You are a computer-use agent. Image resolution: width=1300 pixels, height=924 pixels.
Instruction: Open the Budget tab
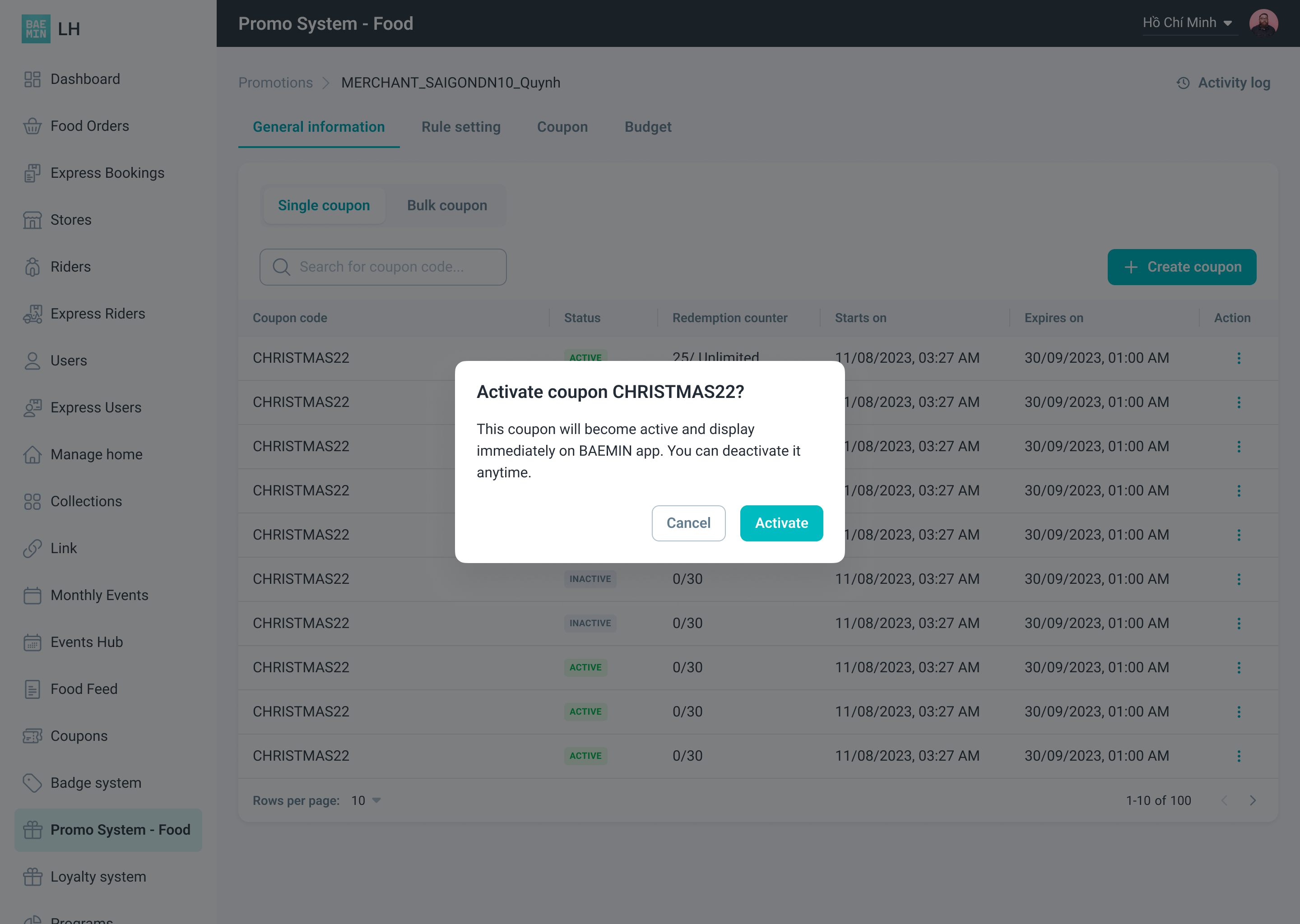click(647, 127)
